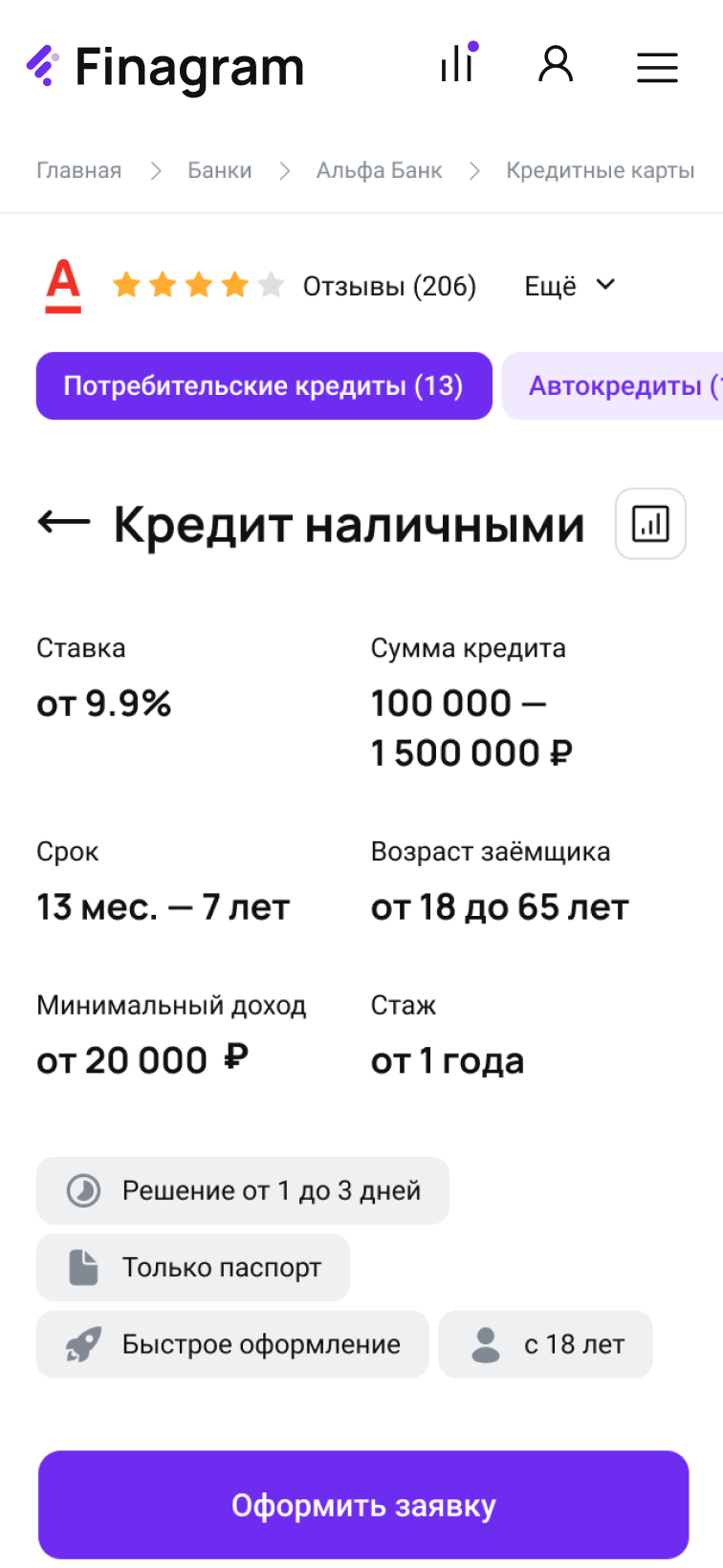Select the Потребительские кредиты (13) tab

[264, 386]
